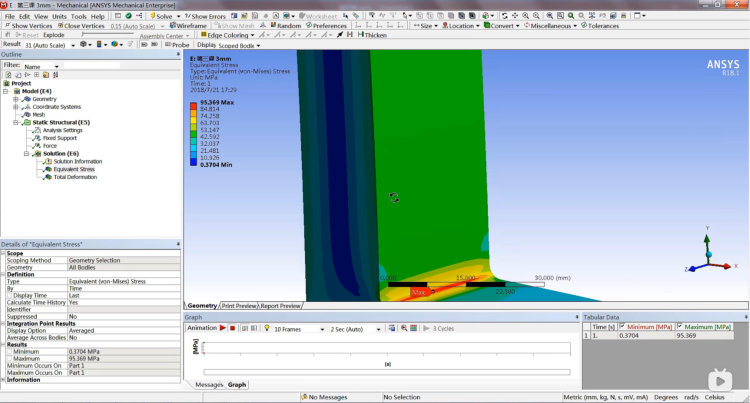Expand the Geometry node in outline
750x403 pixels.
(x=16, y=99)
